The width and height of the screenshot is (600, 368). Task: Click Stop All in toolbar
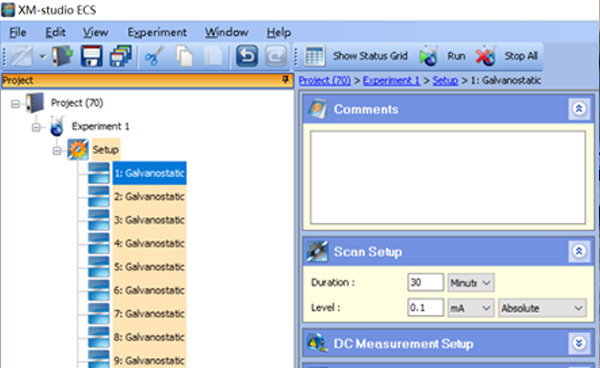pos(507,56)
